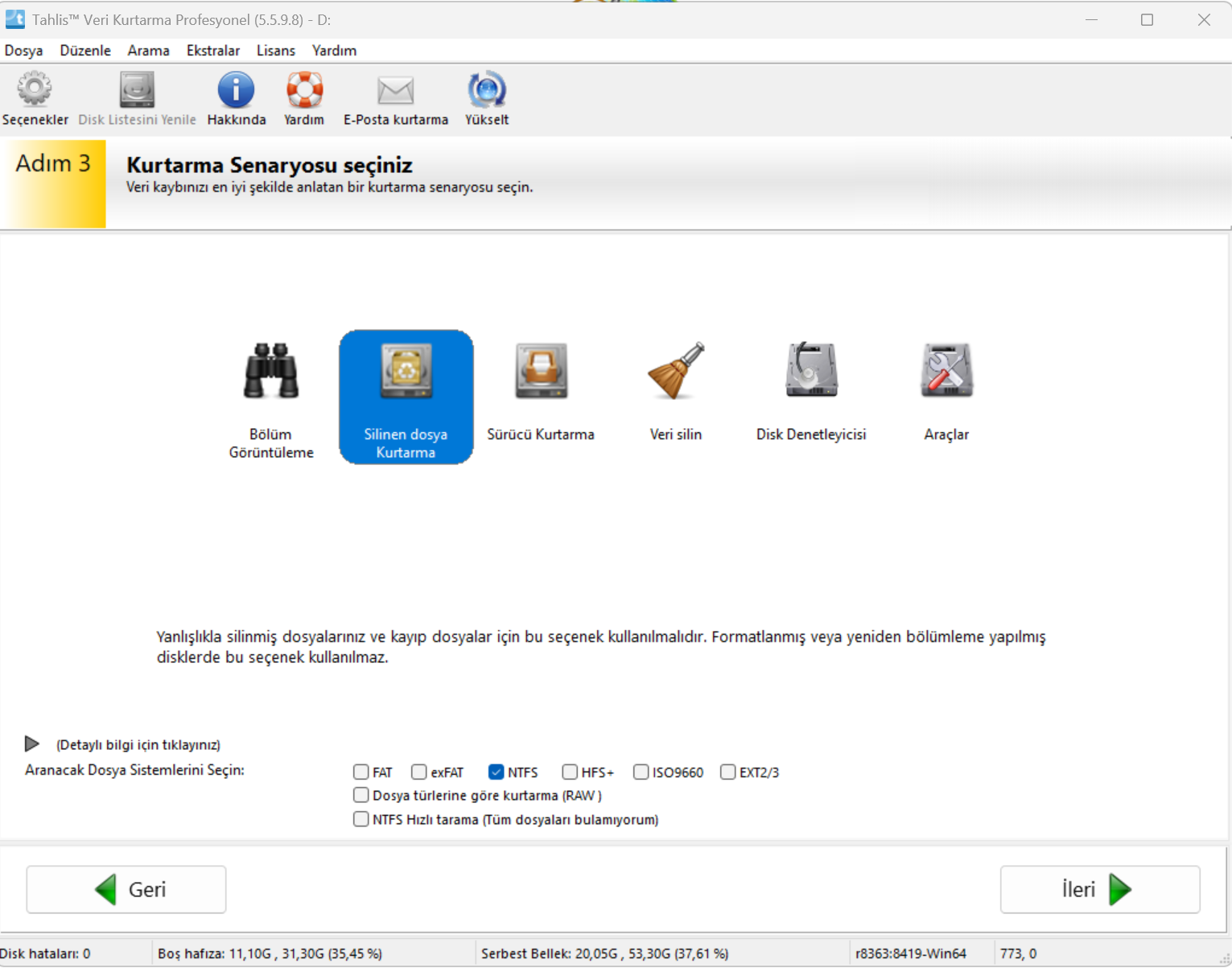Uncheck the NTFS file system checkbox
This screenshot has width=1232, height=968.
(497, 772)
